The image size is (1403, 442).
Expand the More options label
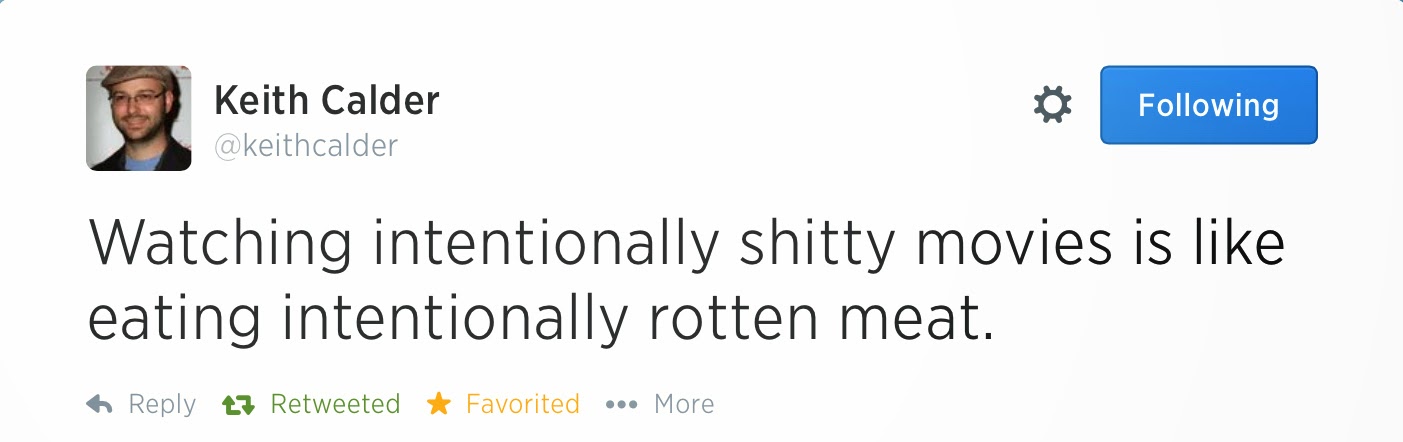pyautogui.click(x=684, y=404)
